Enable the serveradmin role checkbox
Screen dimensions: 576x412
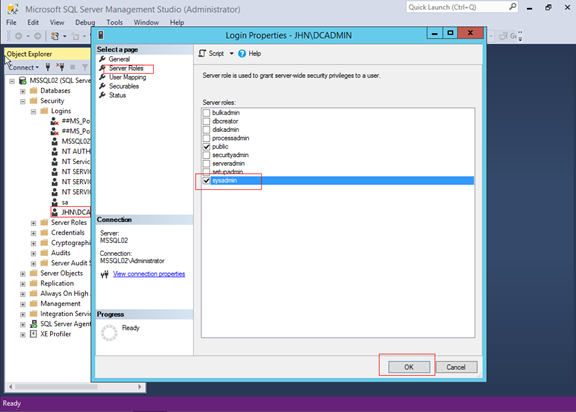tap(206, 163)
